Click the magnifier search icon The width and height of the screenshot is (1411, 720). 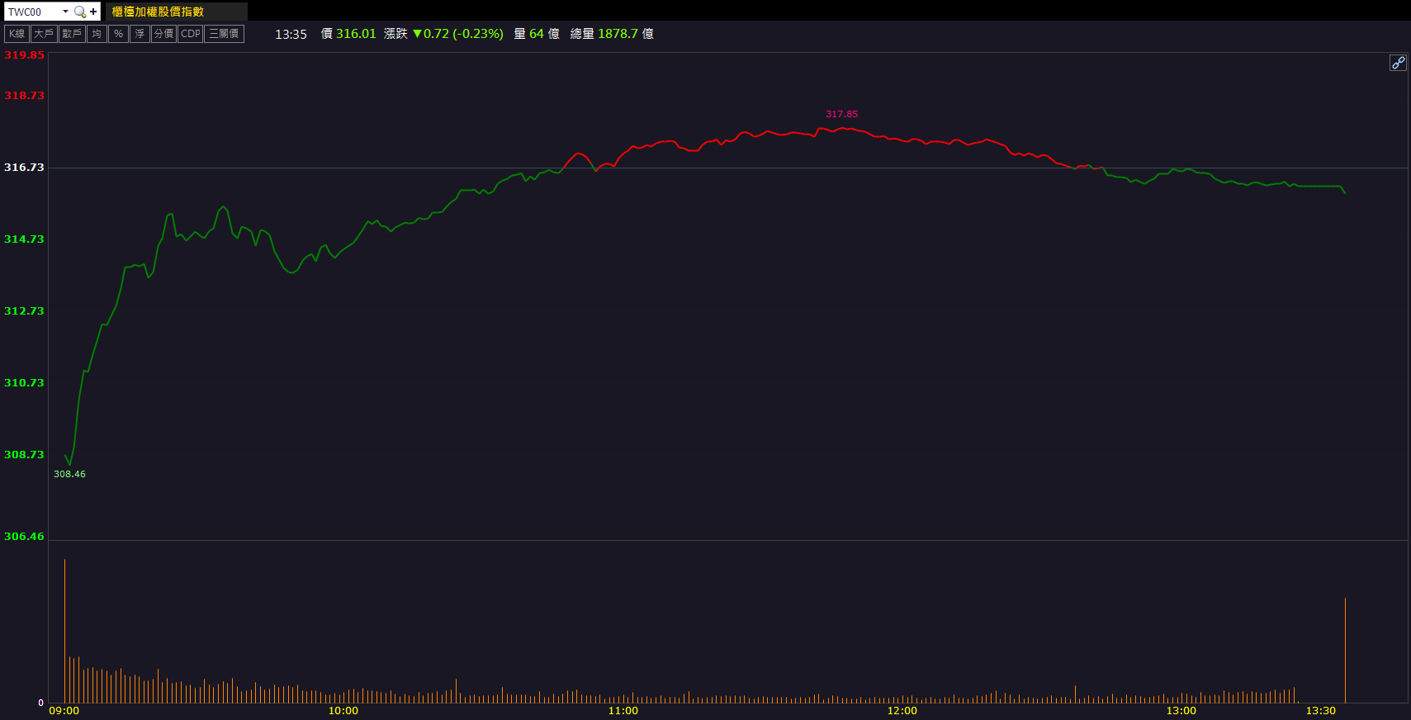click(x=80, y=12)
